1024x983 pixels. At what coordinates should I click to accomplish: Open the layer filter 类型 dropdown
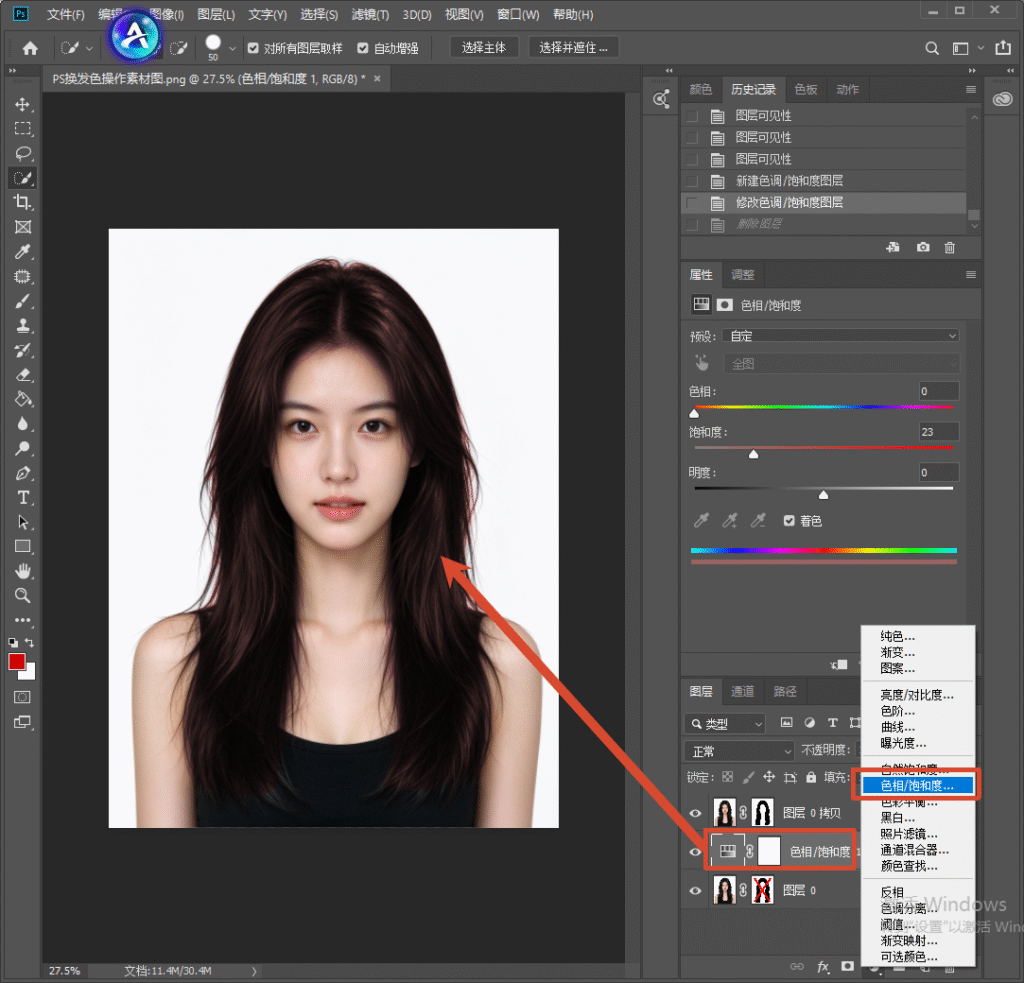pyautogui.click(x=725, y=724)
